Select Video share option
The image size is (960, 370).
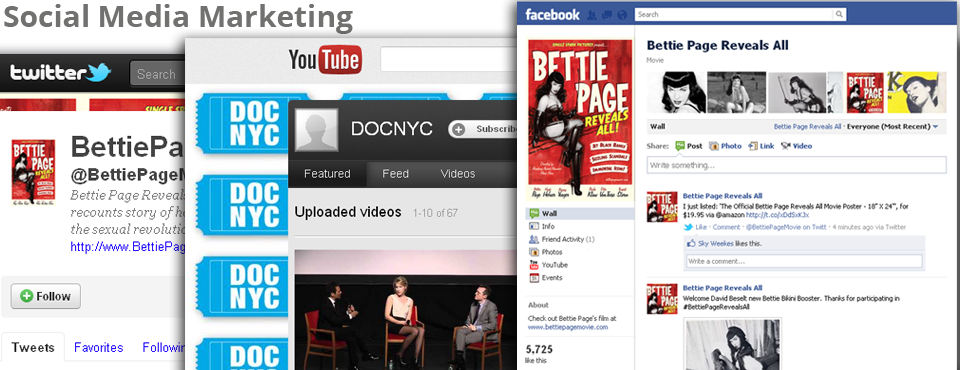click(796, 146)
